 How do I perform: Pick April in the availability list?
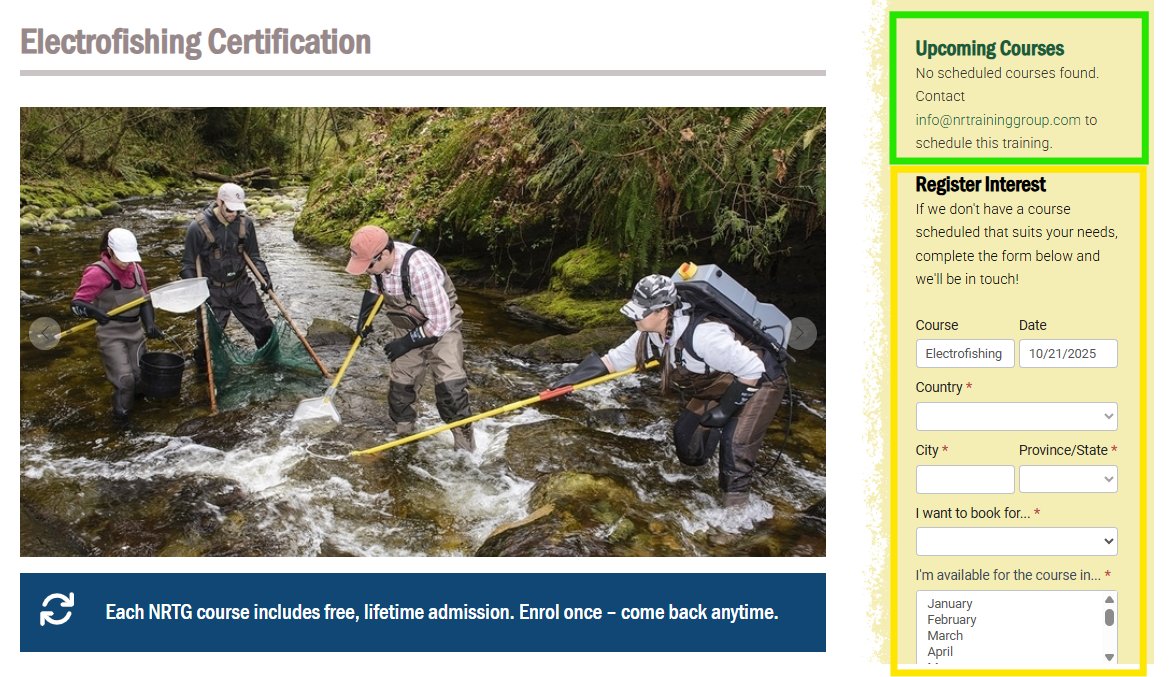[939, 652]
